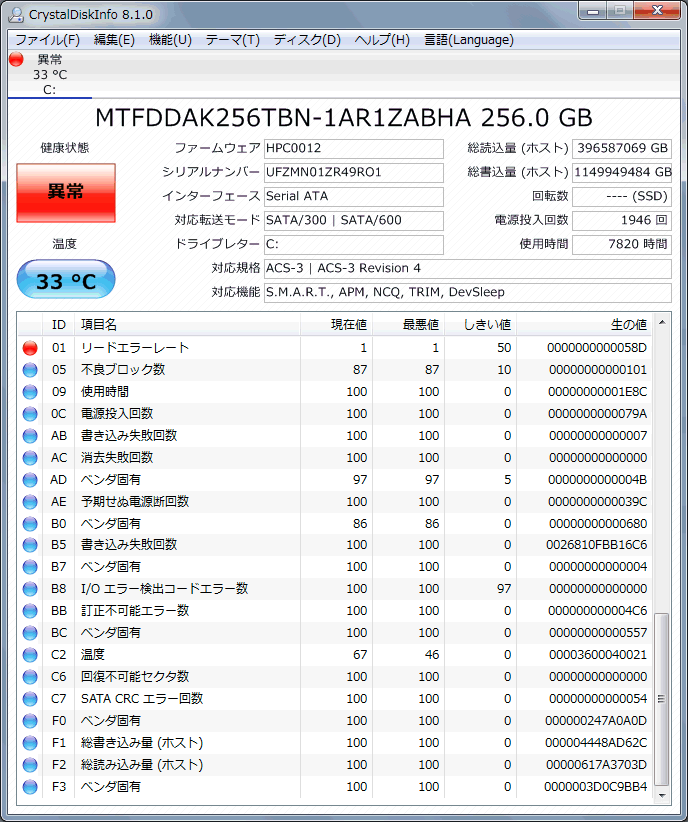Click the CrystalDiskInfo title bar app icon
The height and width of the screenshot is (822, 688).
click(x=16, y=14)
